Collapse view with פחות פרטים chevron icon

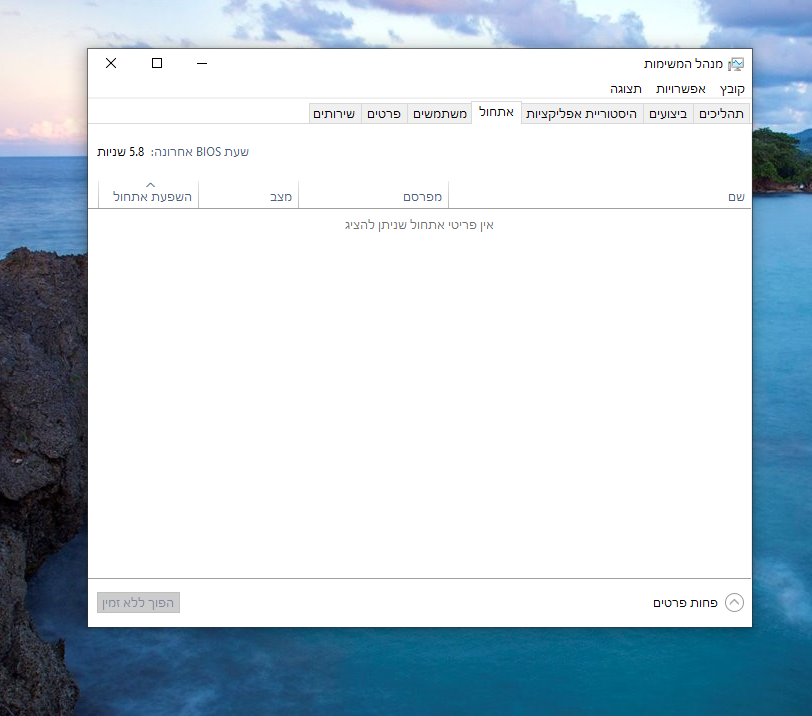734,603
